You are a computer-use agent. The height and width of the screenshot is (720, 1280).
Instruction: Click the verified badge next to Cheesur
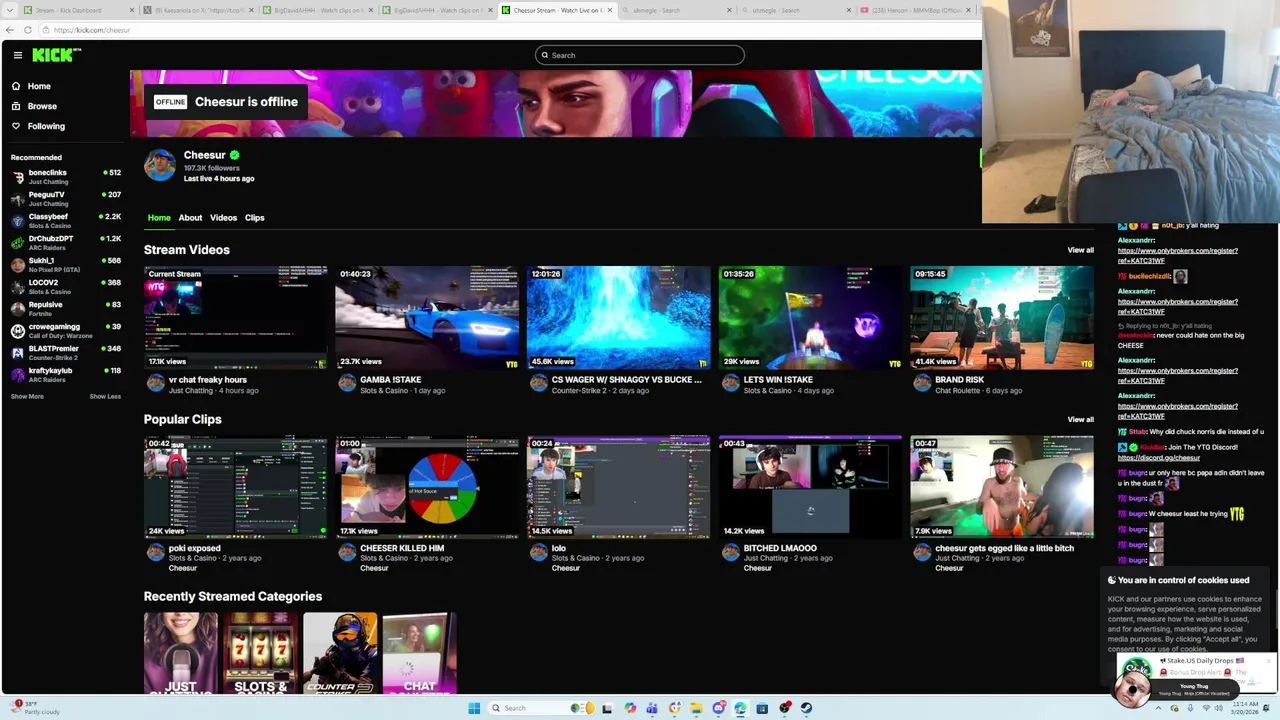pyautogui.click(x=234, y=155)
